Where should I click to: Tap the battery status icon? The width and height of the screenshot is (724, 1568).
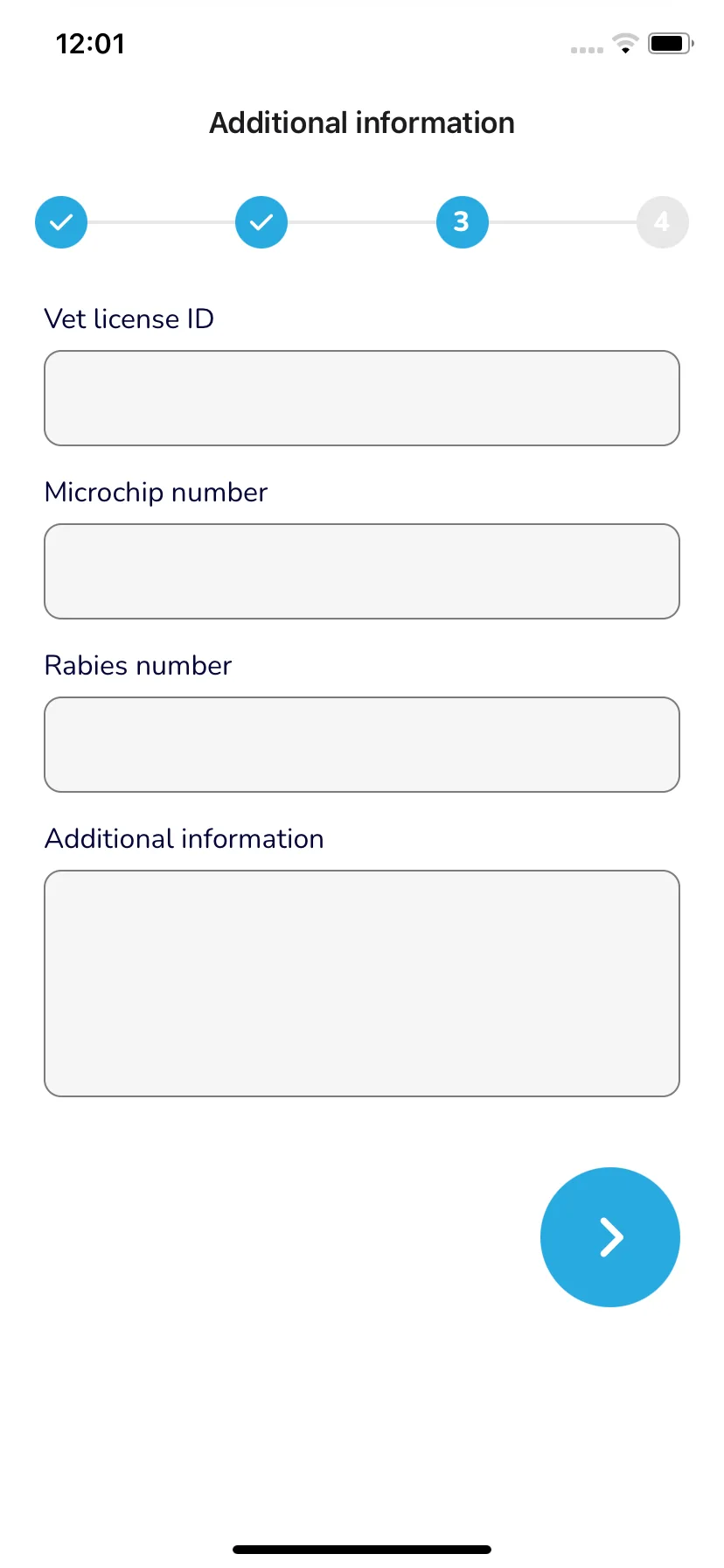(671, 43)
